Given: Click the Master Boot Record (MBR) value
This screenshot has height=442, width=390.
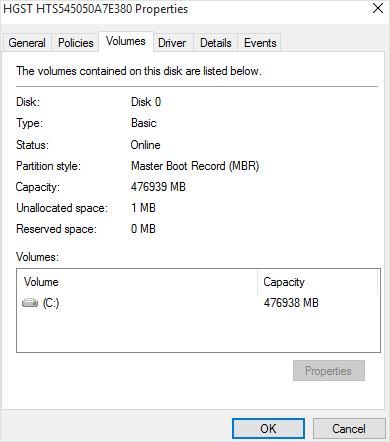Looking at the screenshot, I should point(195,166).
